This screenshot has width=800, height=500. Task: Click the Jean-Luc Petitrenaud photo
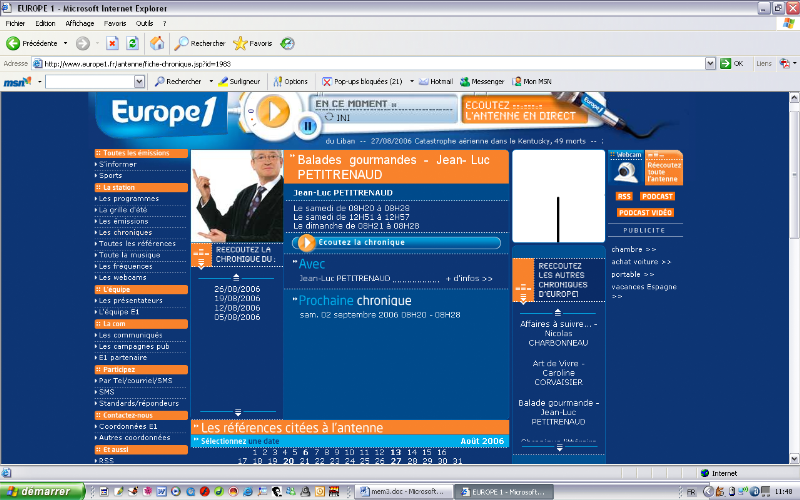[x=237, y=196]
